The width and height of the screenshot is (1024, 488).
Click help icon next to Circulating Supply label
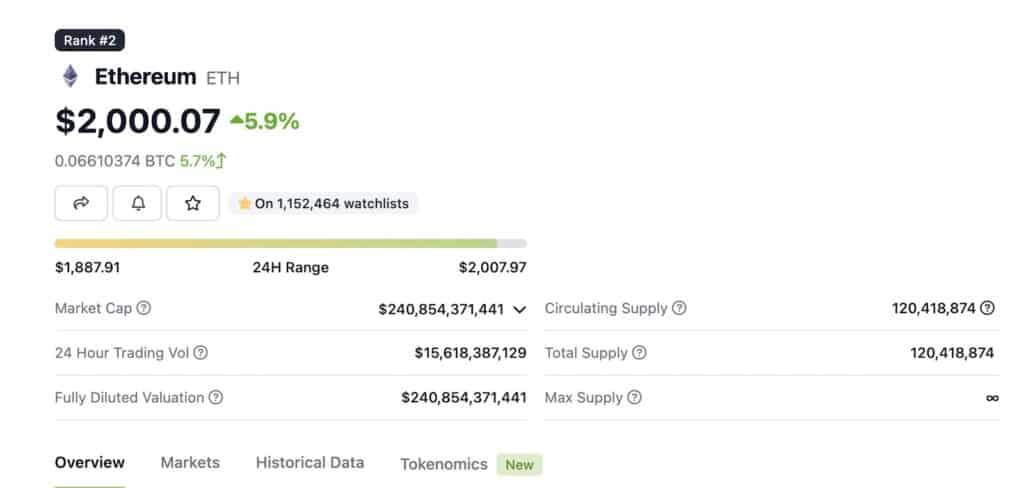click(679, 308)
